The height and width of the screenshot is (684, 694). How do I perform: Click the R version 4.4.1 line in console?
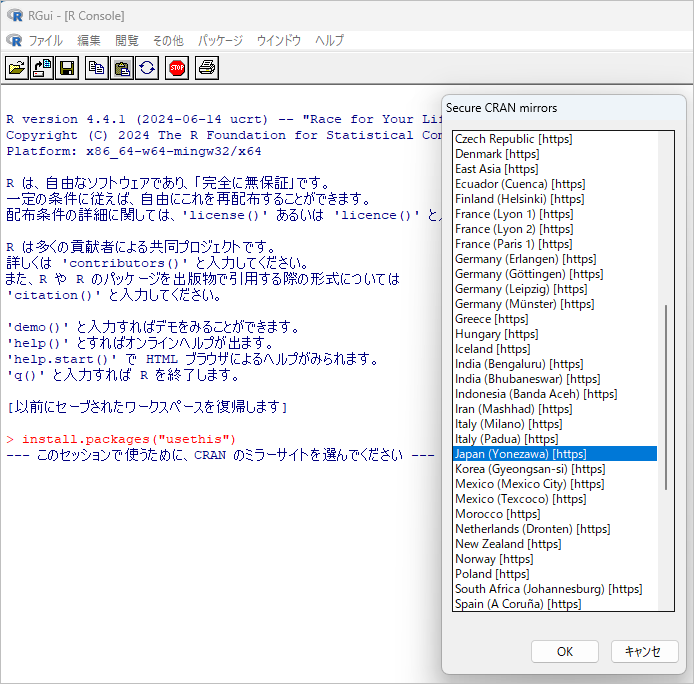tap(224, 120)
